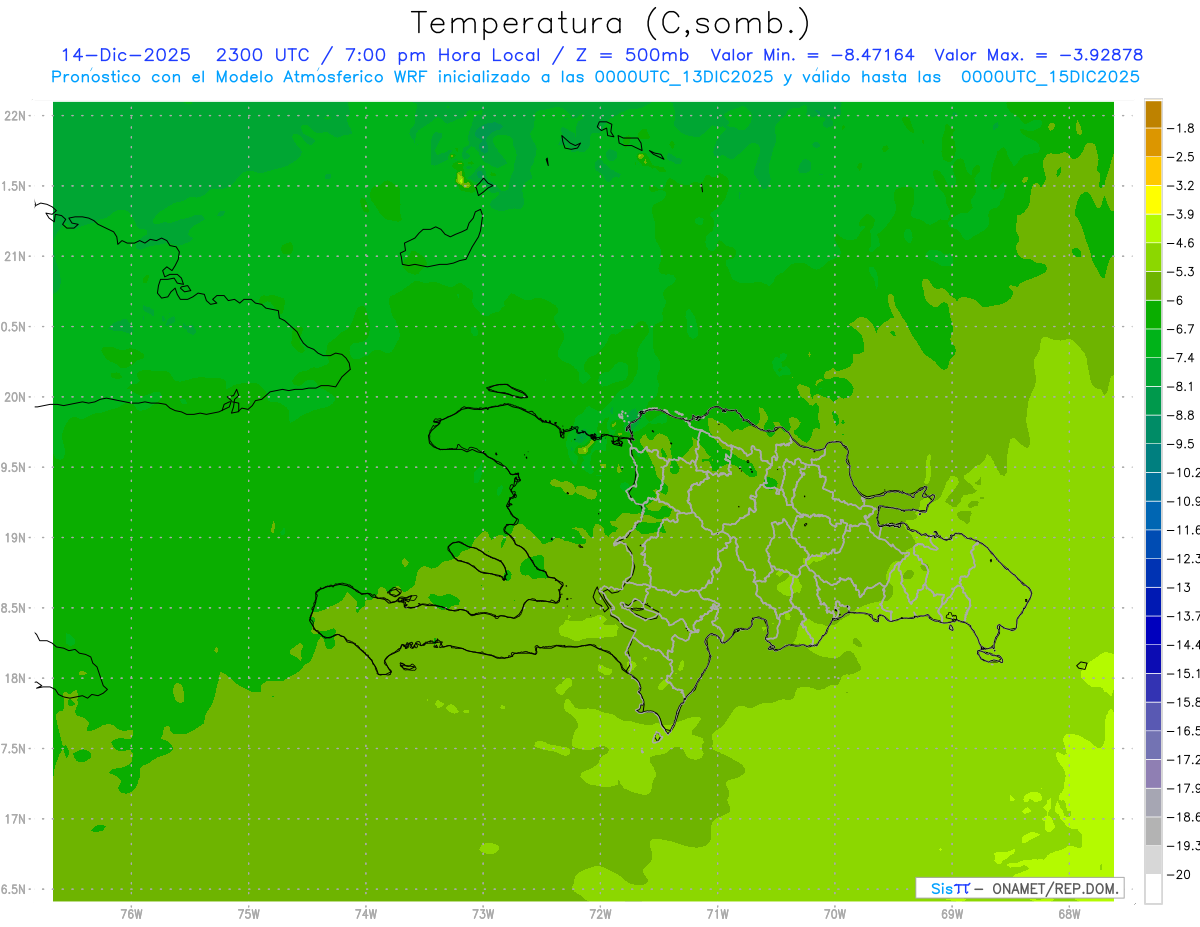
Task: Click the 76W longitude axis label
Action: coord(131,913)
